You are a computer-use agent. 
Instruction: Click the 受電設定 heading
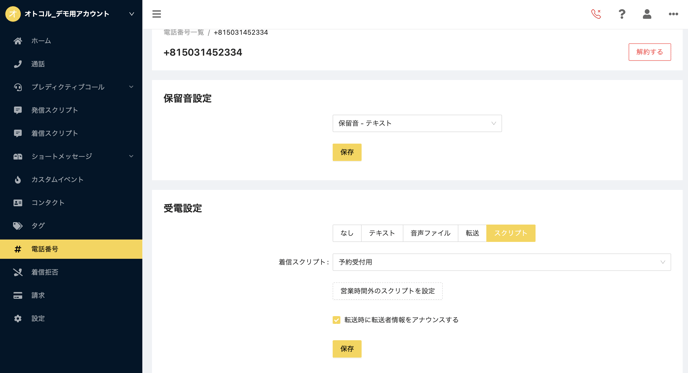pos(183,208)
